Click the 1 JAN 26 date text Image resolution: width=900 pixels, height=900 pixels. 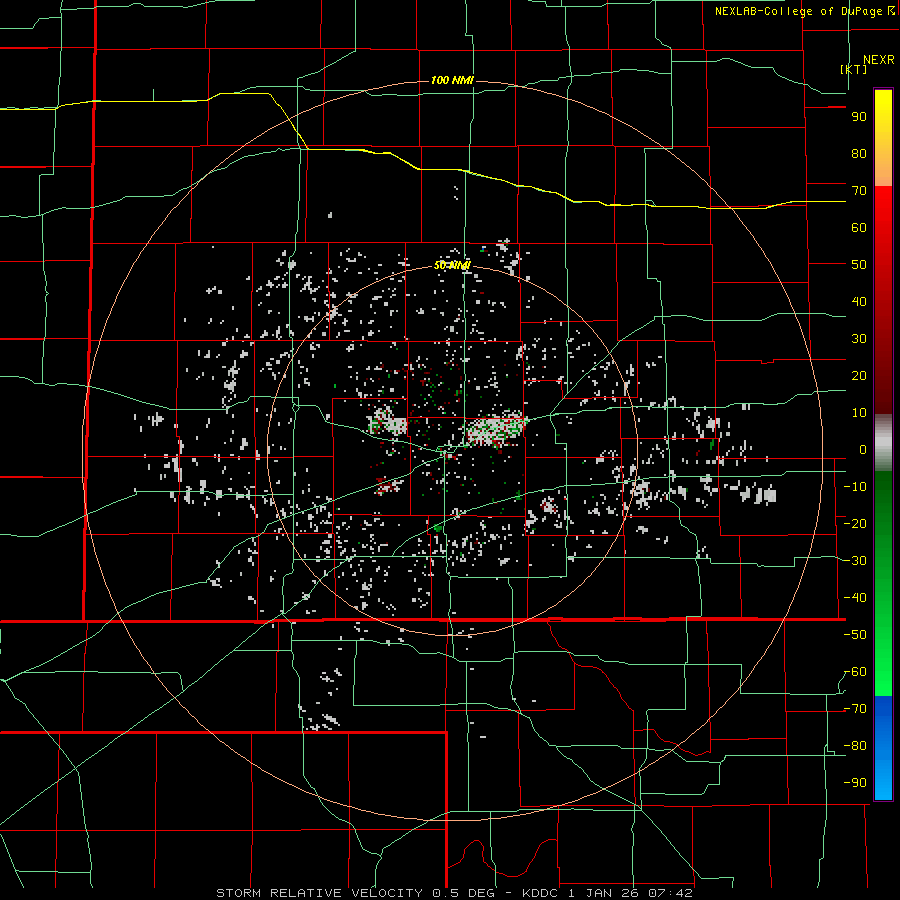pos(603,893)
